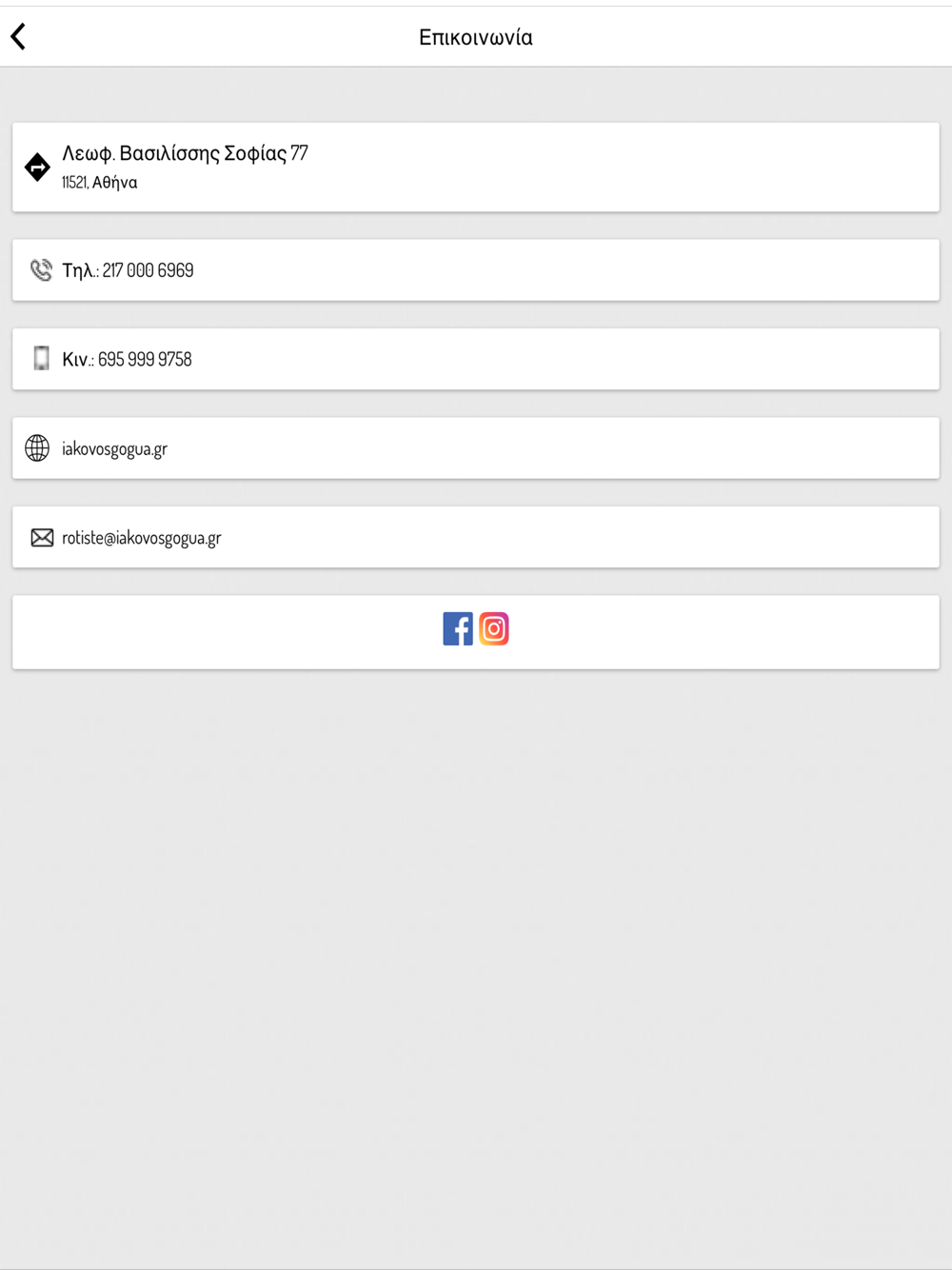Screen dimensions: 952x1270
Task: Go back using the header arrow
Action: coord(18,37)
